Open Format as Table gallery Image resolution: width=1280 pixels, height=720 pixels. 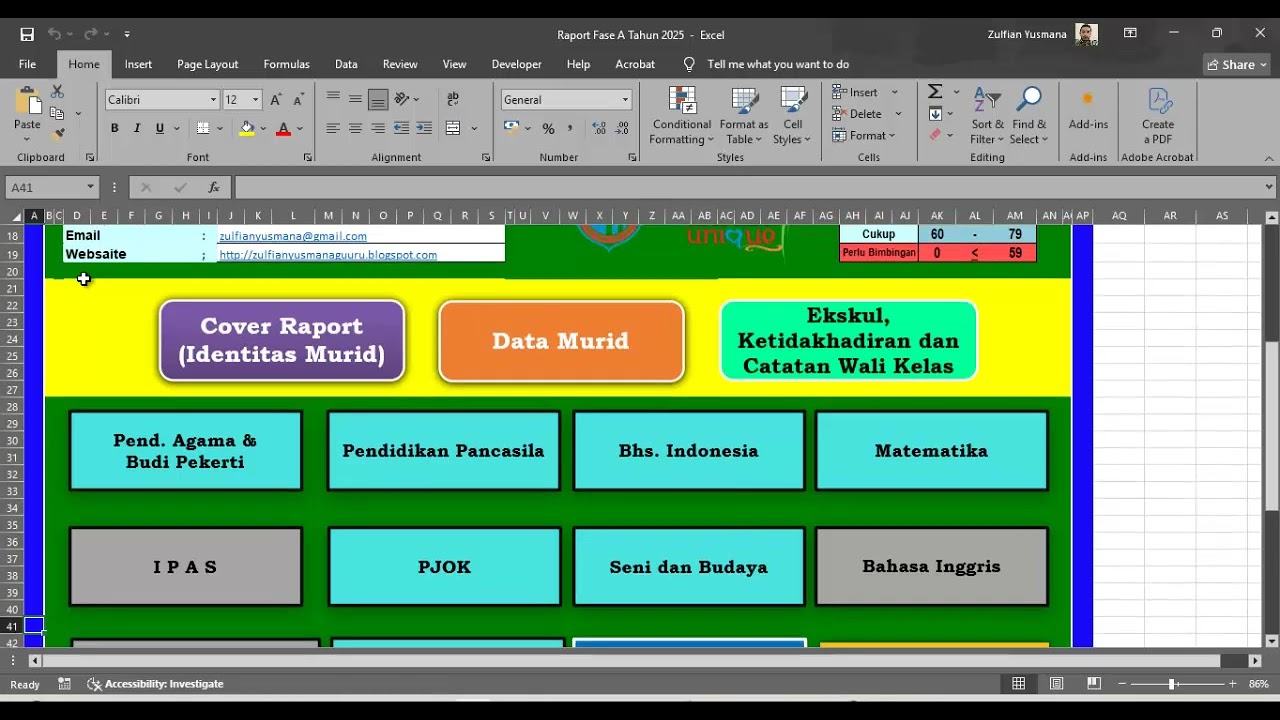[x=744, y=116]
